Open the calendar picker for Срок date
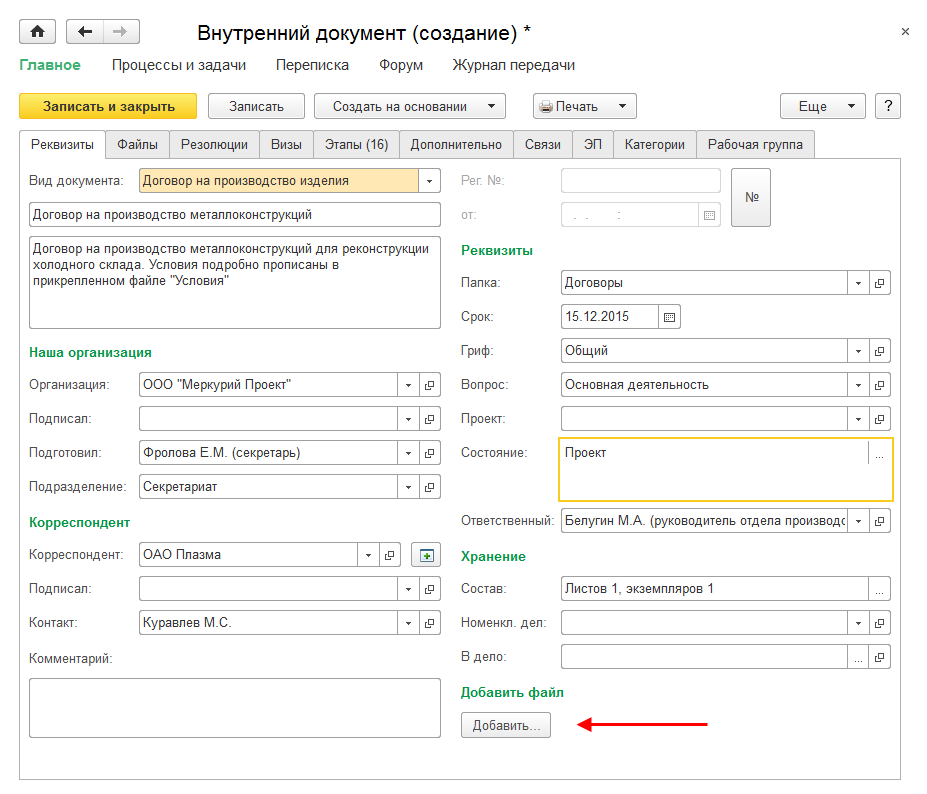 click(670, 317)
